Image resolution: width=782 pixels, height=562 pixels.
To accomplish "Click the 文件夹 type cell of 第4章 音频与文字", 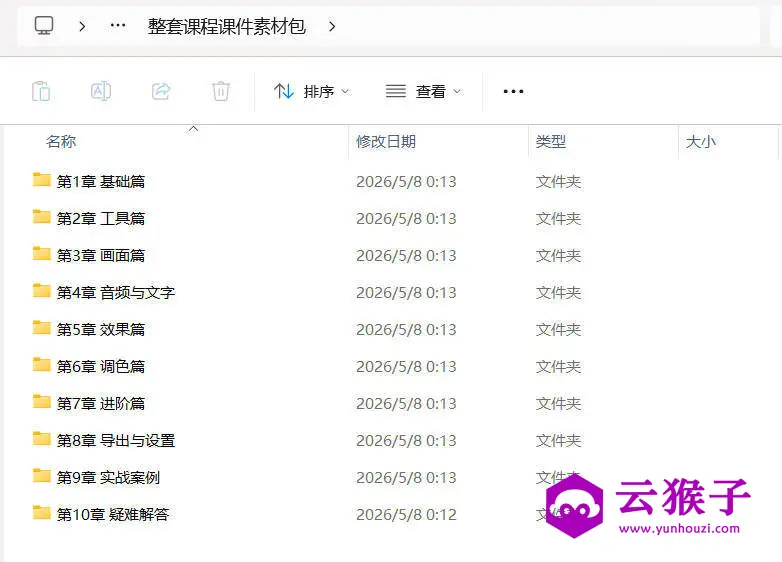I will pos(558,292).
